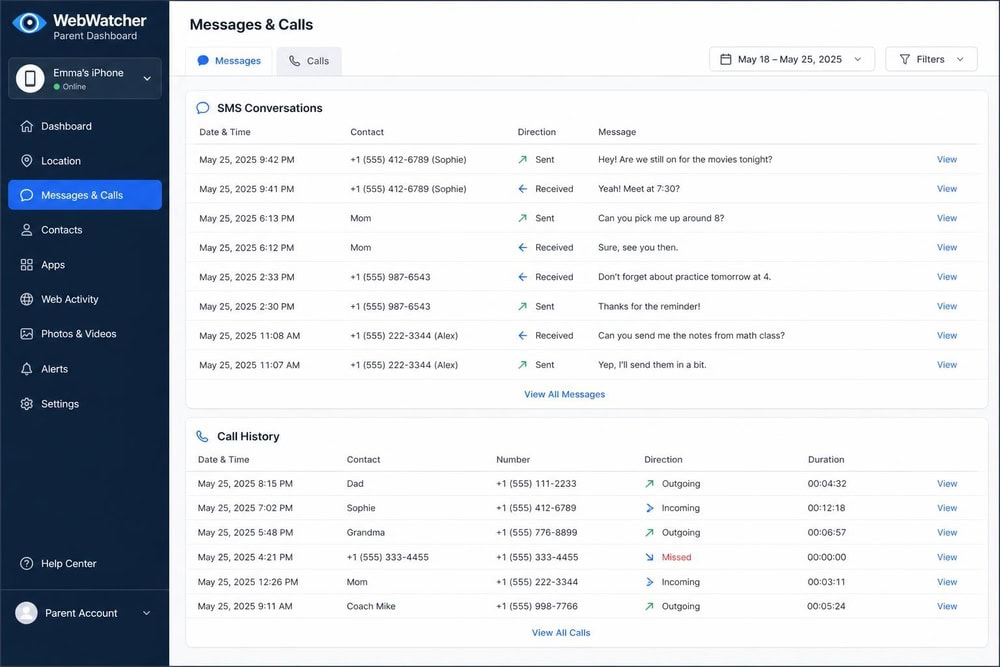
Task: Click the Call History phone icon
Action: pyautogui.click(x=202, y=436)
